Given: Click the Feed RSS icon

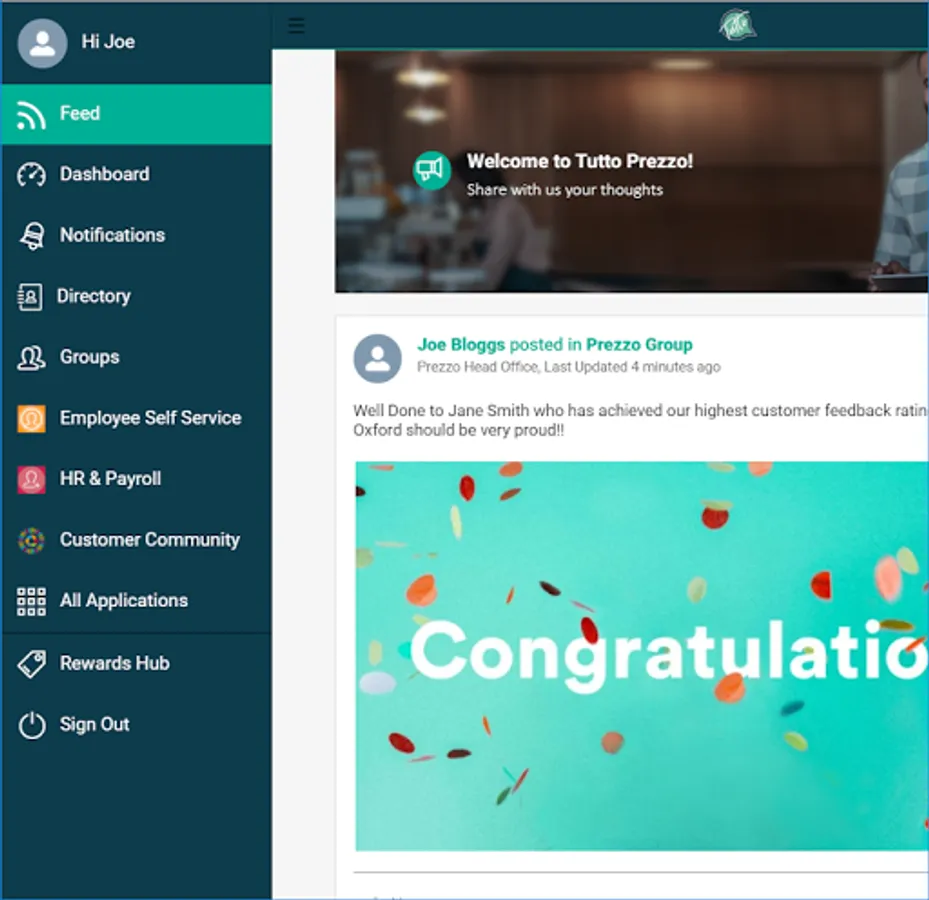Looking at the screenshot, I should 31,115.
